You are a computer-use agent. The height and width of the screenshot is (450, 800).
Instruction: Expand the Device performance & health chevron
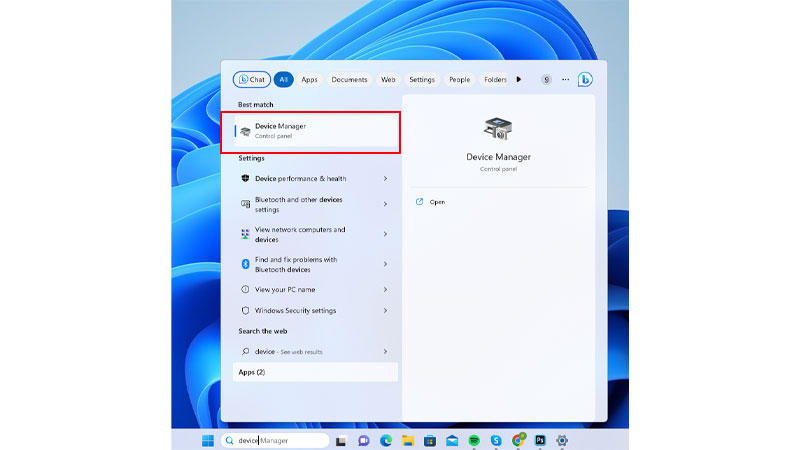click(385, 179)
